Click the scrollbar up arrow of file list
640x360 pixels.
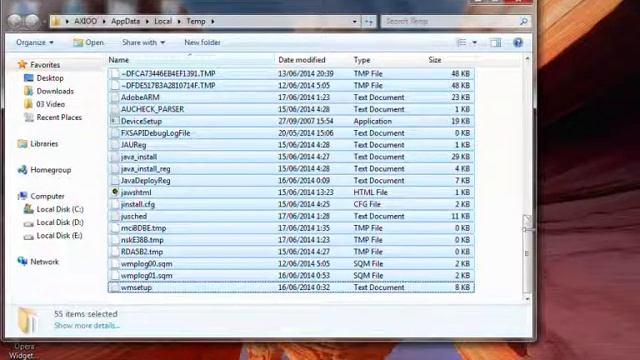(x=527, y=60)
